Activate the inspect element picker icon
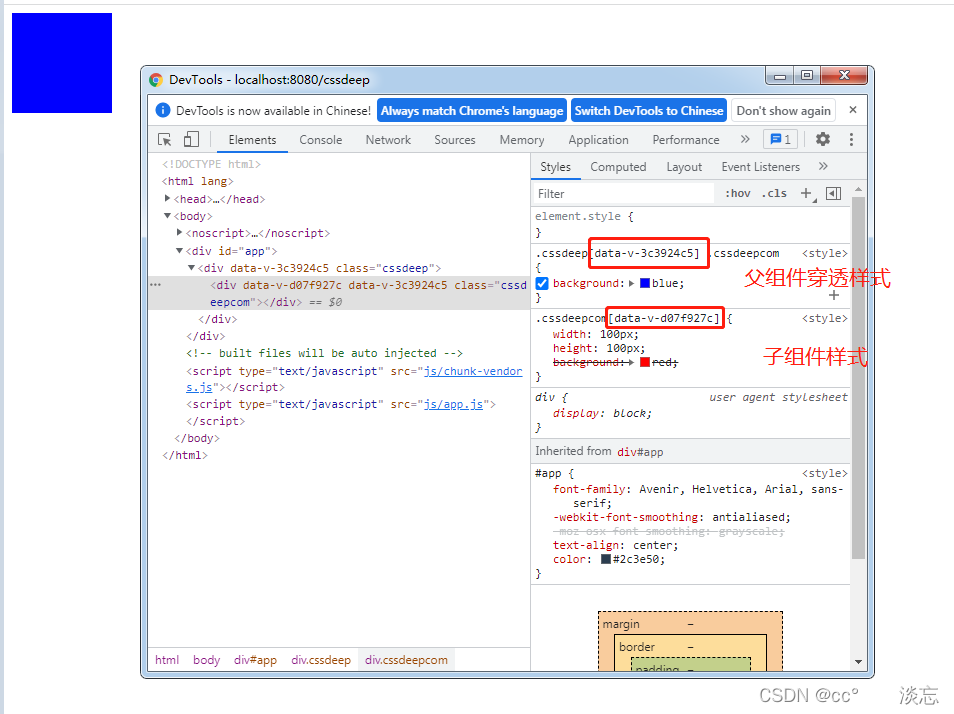This screenshot has width=954, height=714. coord(165,140)
